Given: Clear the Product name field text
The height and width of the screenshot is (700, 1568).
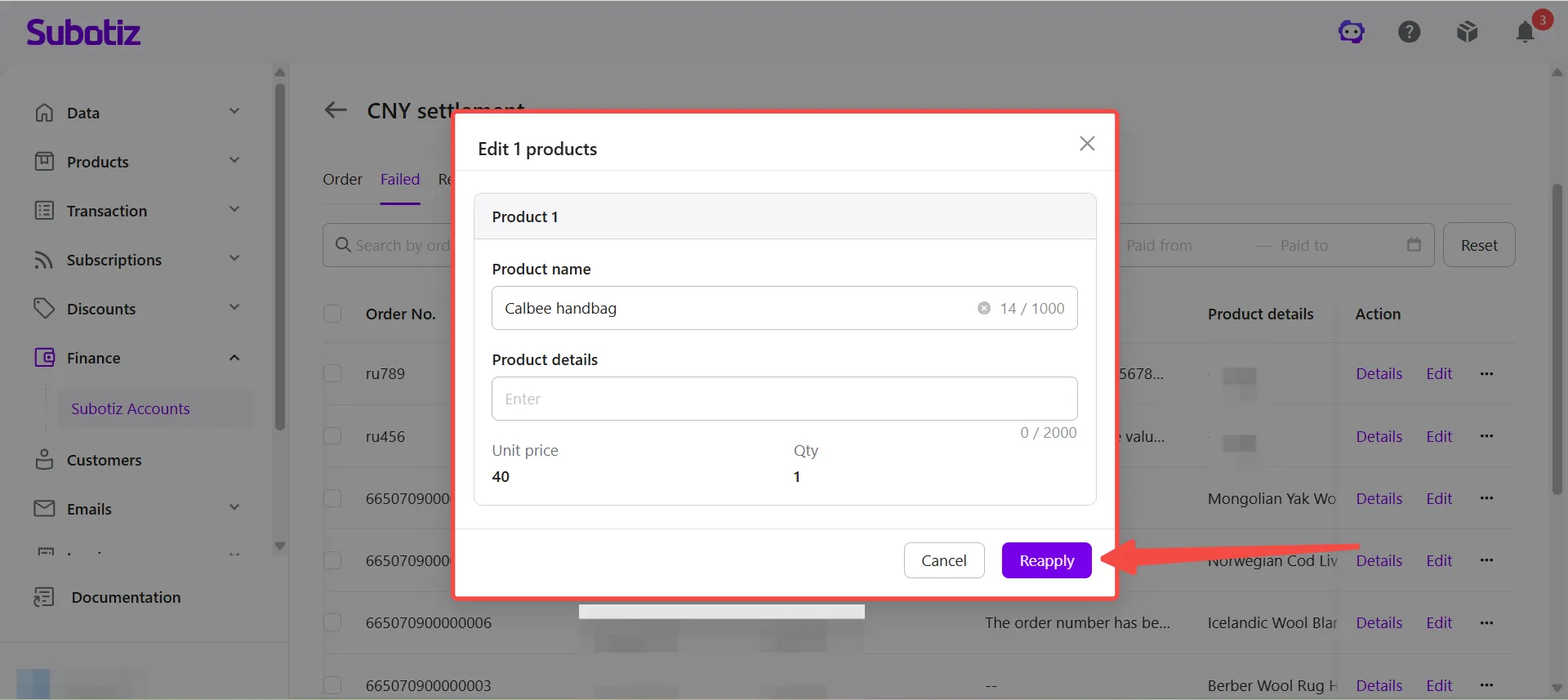Looking at the screenshot, I should coord(984,308).
